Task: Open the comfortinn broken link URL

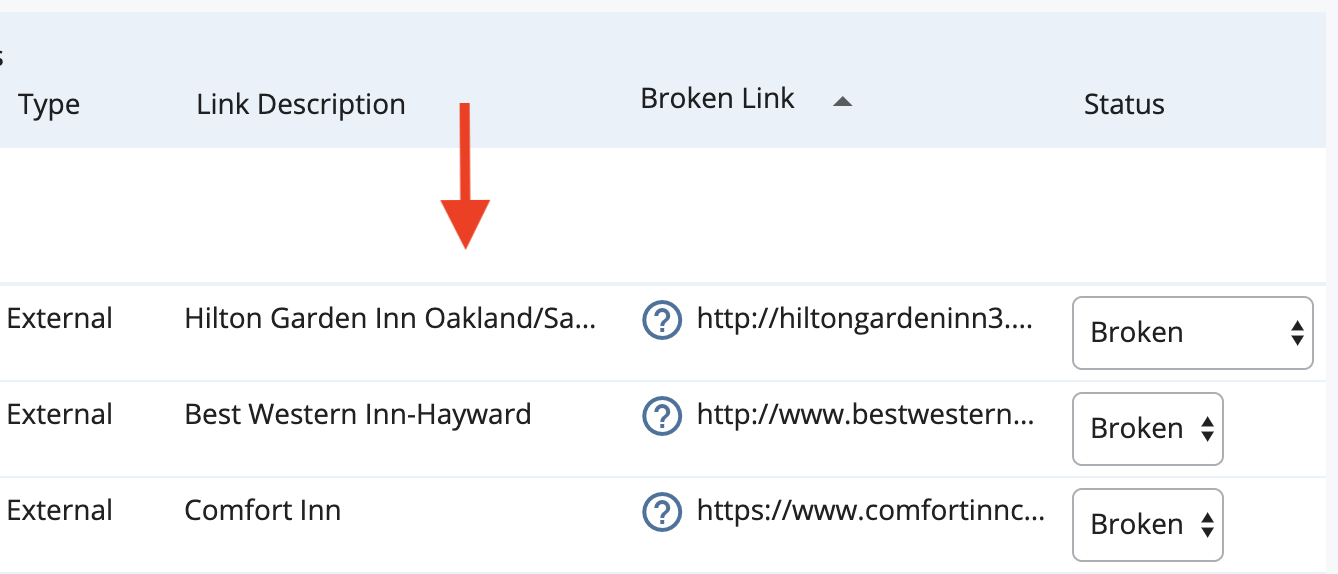Action: 871,512
